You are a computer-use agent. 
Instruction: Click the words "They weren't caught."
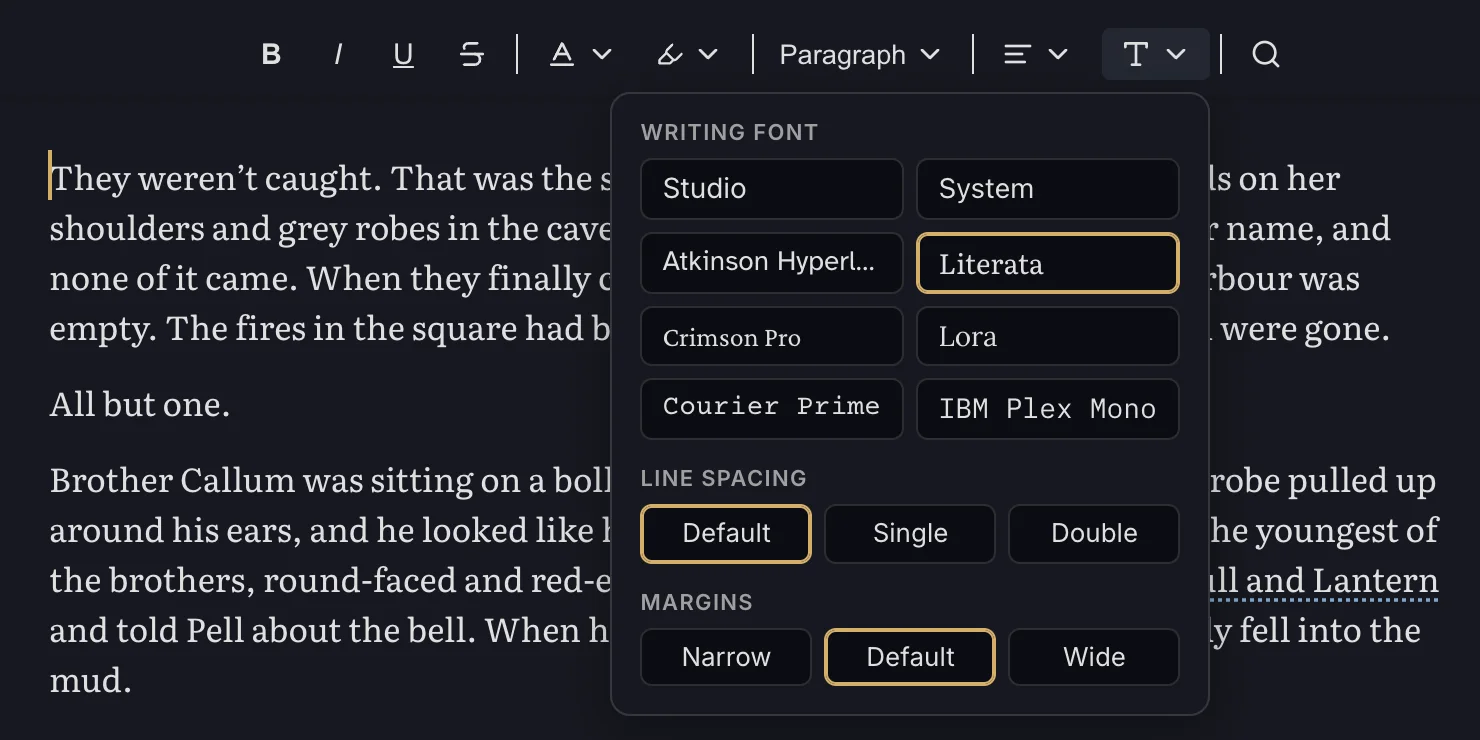216,178
